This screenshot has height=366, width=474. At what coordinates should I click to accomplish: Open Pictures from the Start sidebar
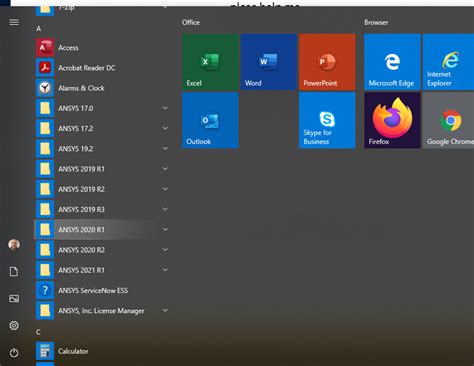point(14,298)
